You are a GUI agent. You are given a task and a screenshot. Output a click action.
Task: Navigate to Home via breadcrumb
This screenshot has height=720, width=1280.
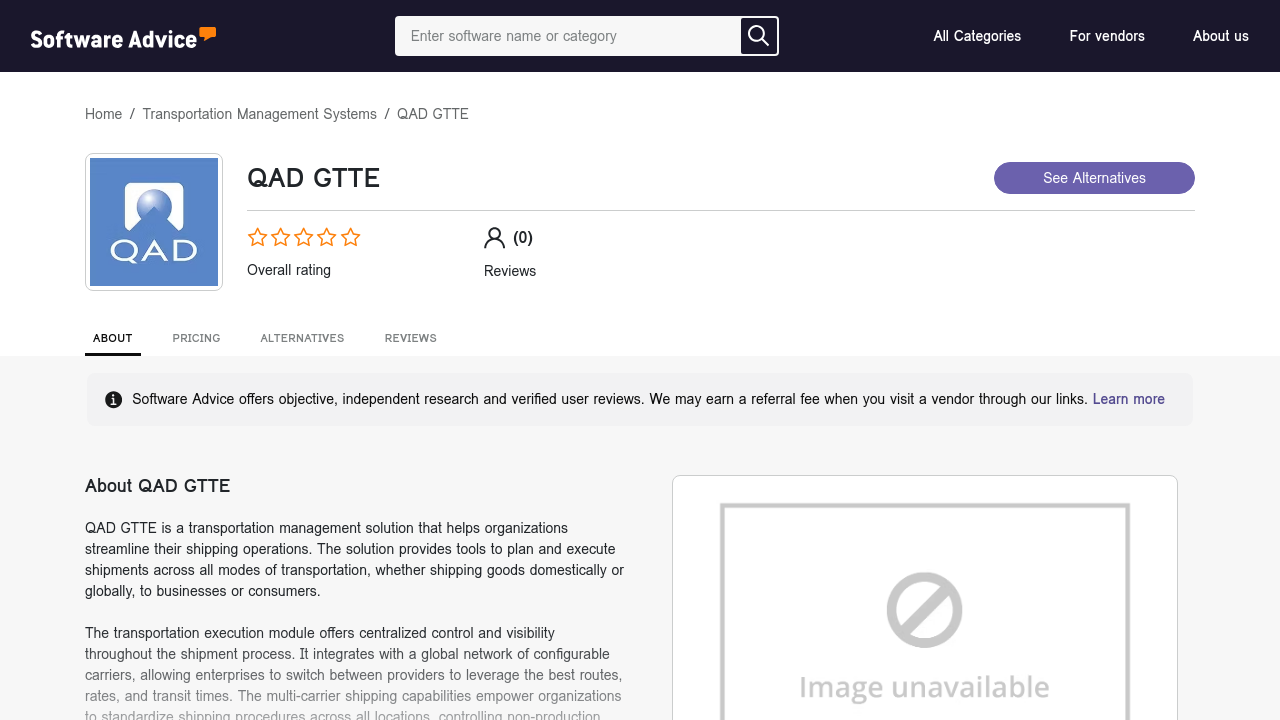coord(103,114)
